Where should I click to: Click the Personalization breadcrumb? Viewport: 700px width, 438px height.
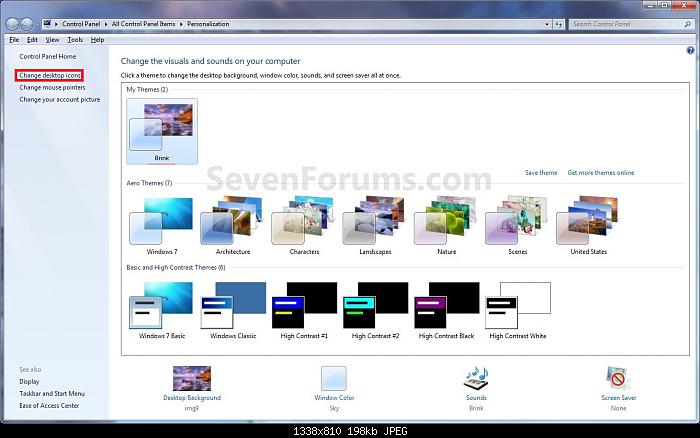click(x=208, y=24)
